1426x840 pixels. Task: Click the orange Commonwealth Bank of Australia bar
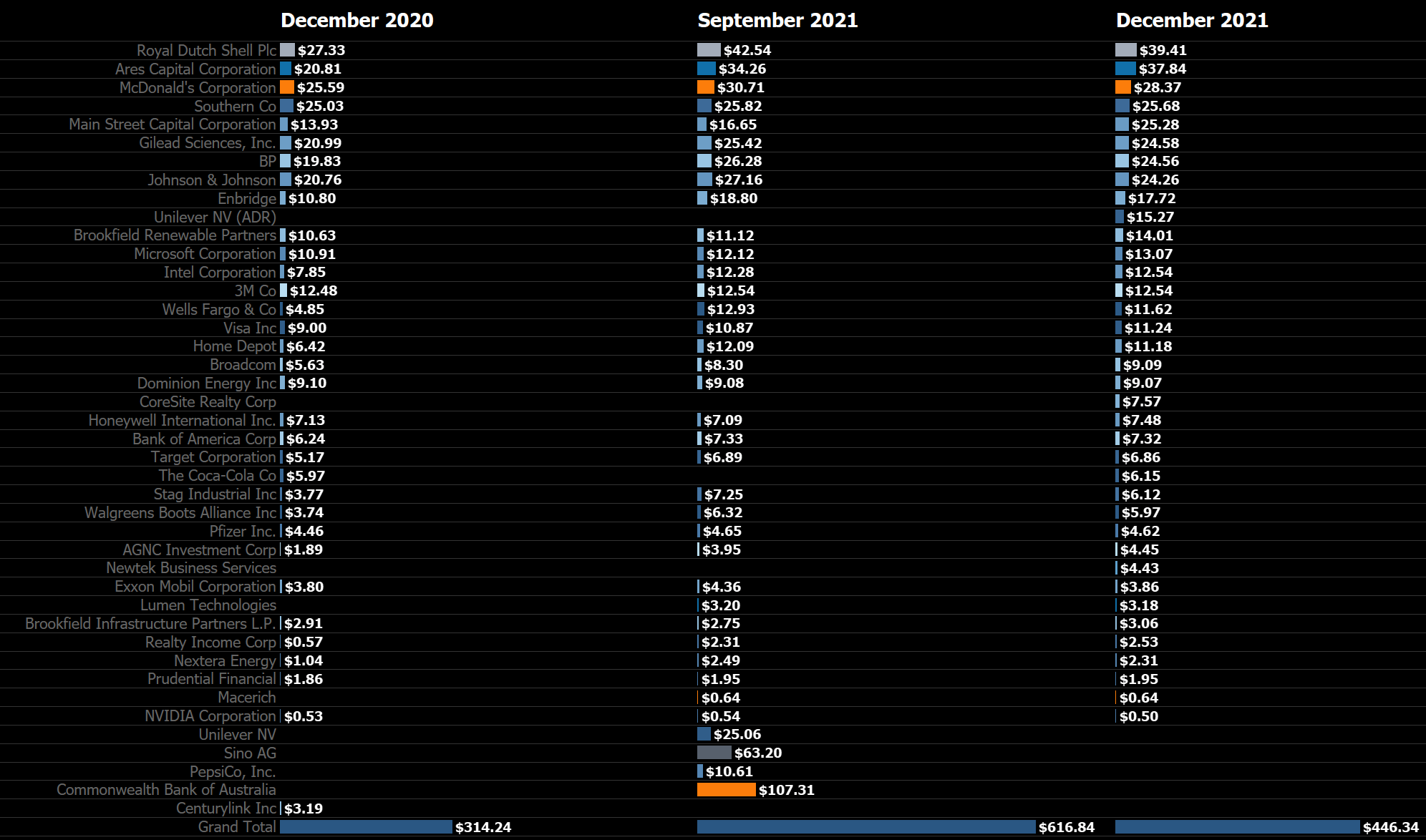coord(726,790)
